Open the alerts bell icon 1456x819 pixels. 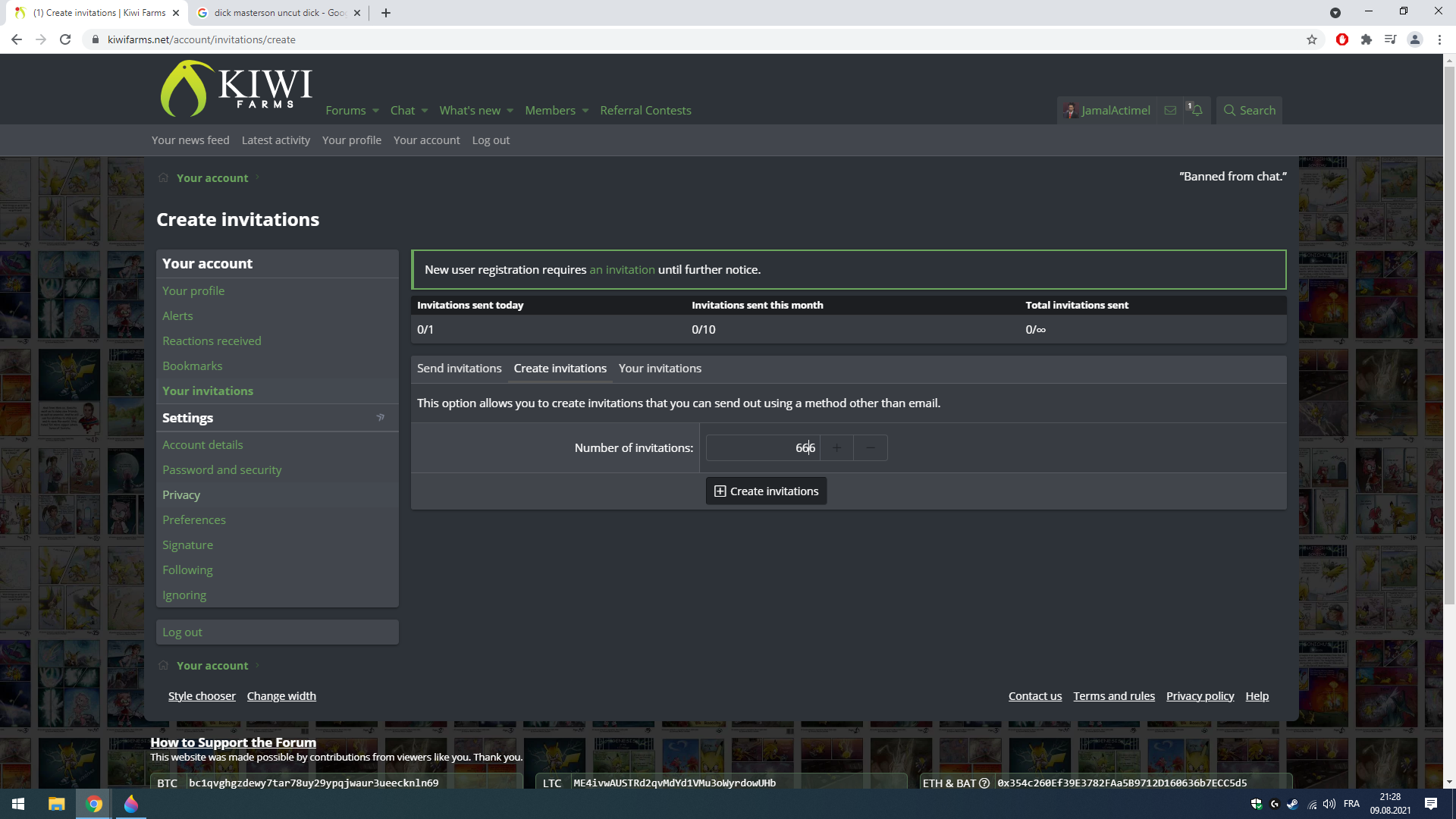click(1197, 111)
